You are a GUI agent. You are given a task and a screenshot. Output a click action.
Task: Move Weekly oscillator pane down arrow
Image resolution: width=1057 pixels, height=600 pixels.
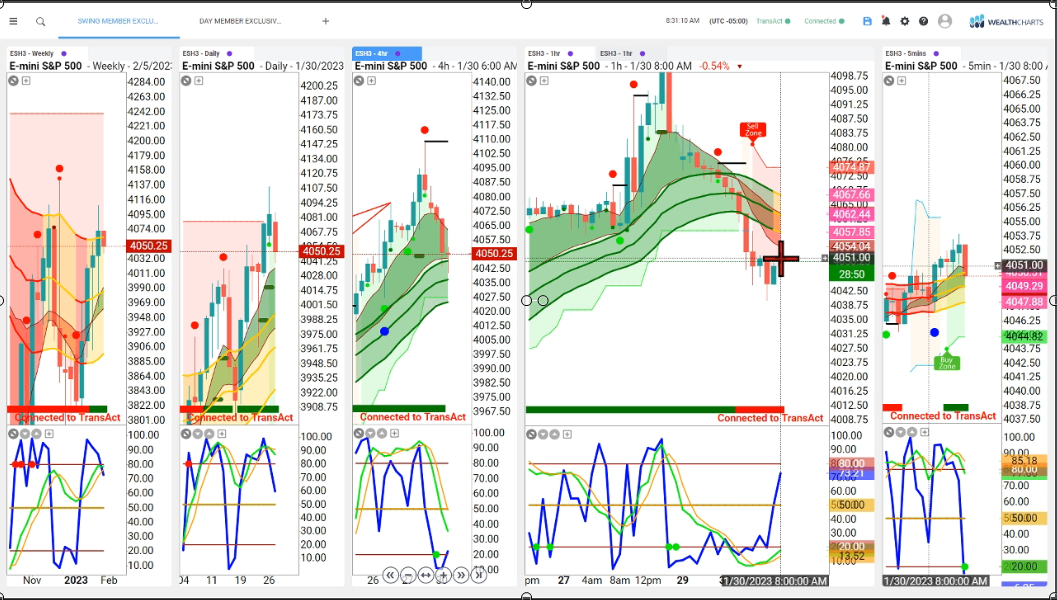click(25, 434)
